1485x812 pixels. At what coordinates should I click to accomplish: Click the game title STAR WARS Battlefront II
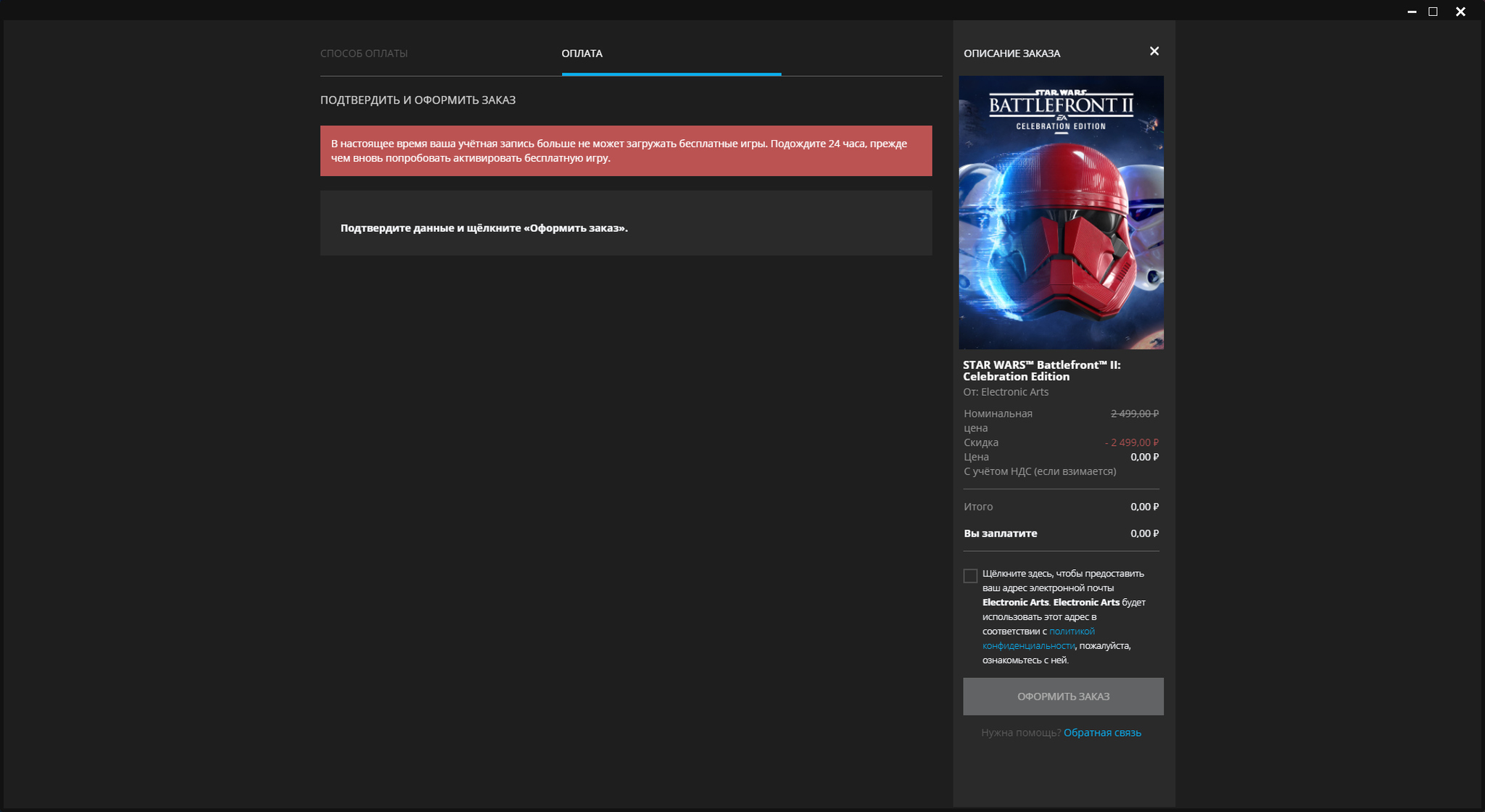(1041, 370)
